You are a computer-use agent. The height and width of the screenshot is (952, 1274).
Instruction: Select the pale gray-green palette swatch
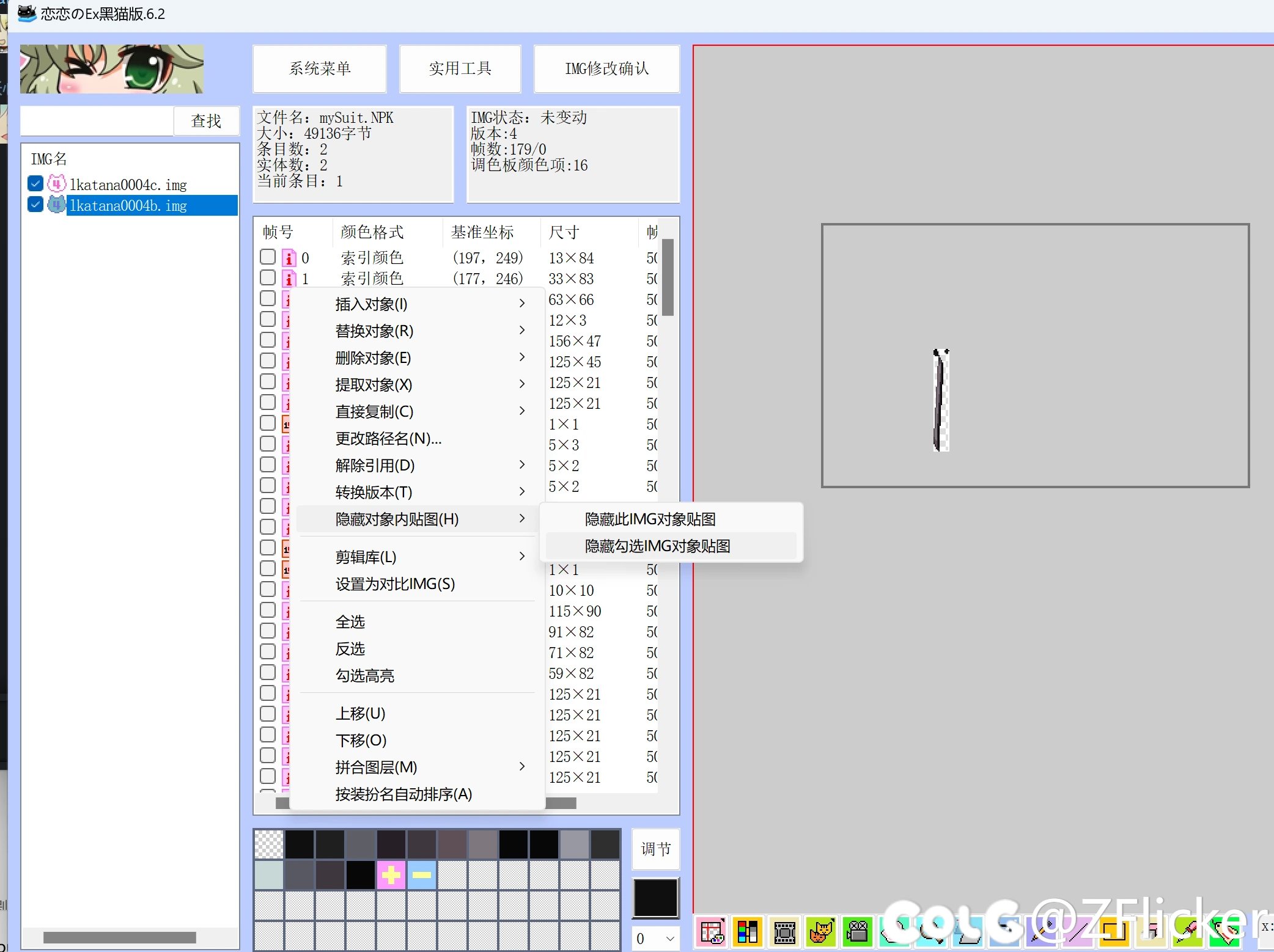(x=268, y=875)
